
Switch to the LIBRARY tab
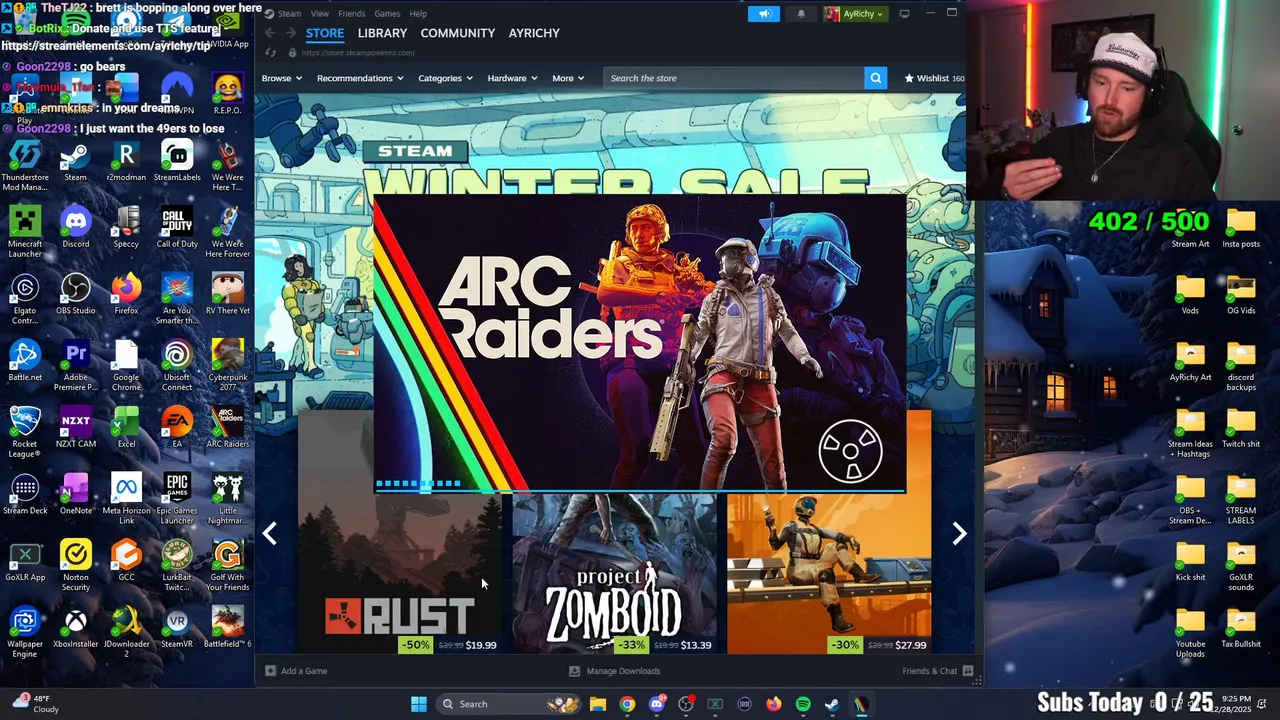382,33
